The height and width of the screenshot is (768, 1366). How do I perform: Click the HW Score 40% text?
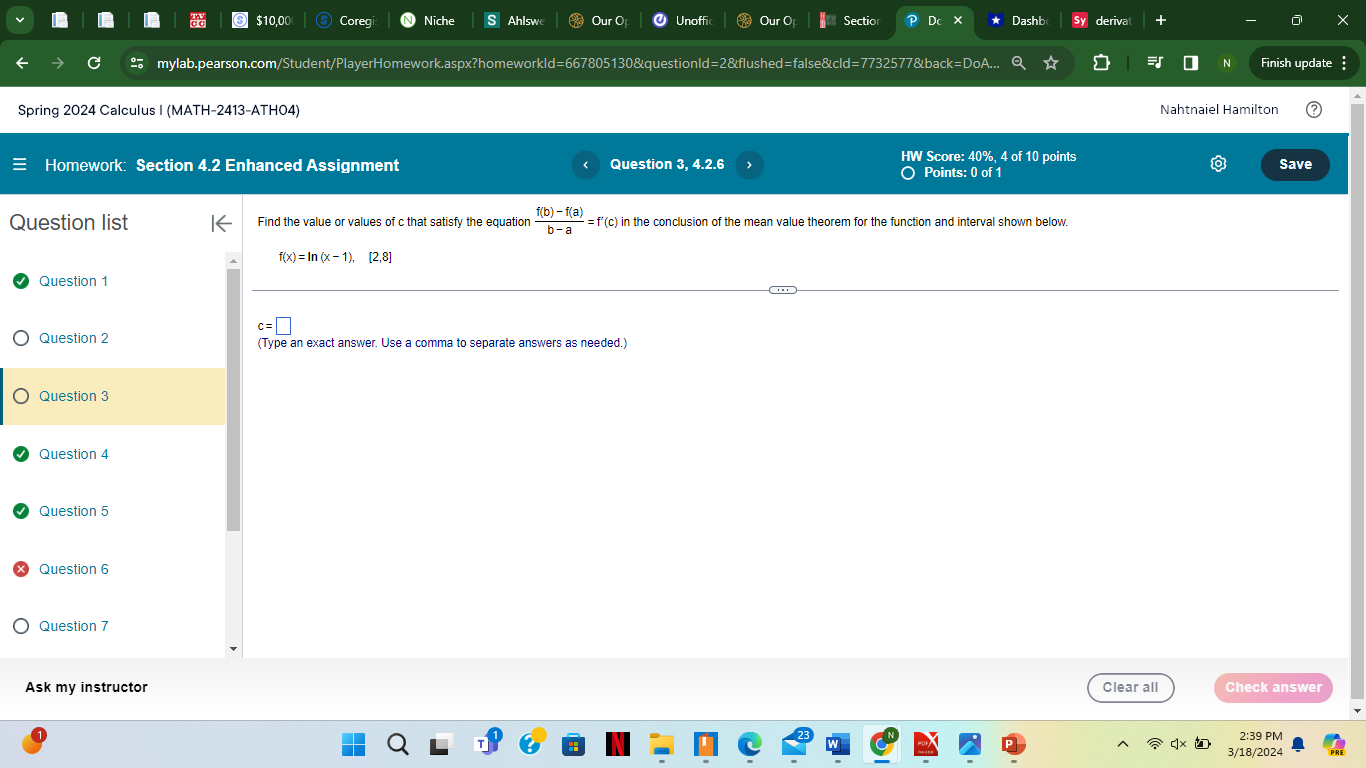[988, 157]
